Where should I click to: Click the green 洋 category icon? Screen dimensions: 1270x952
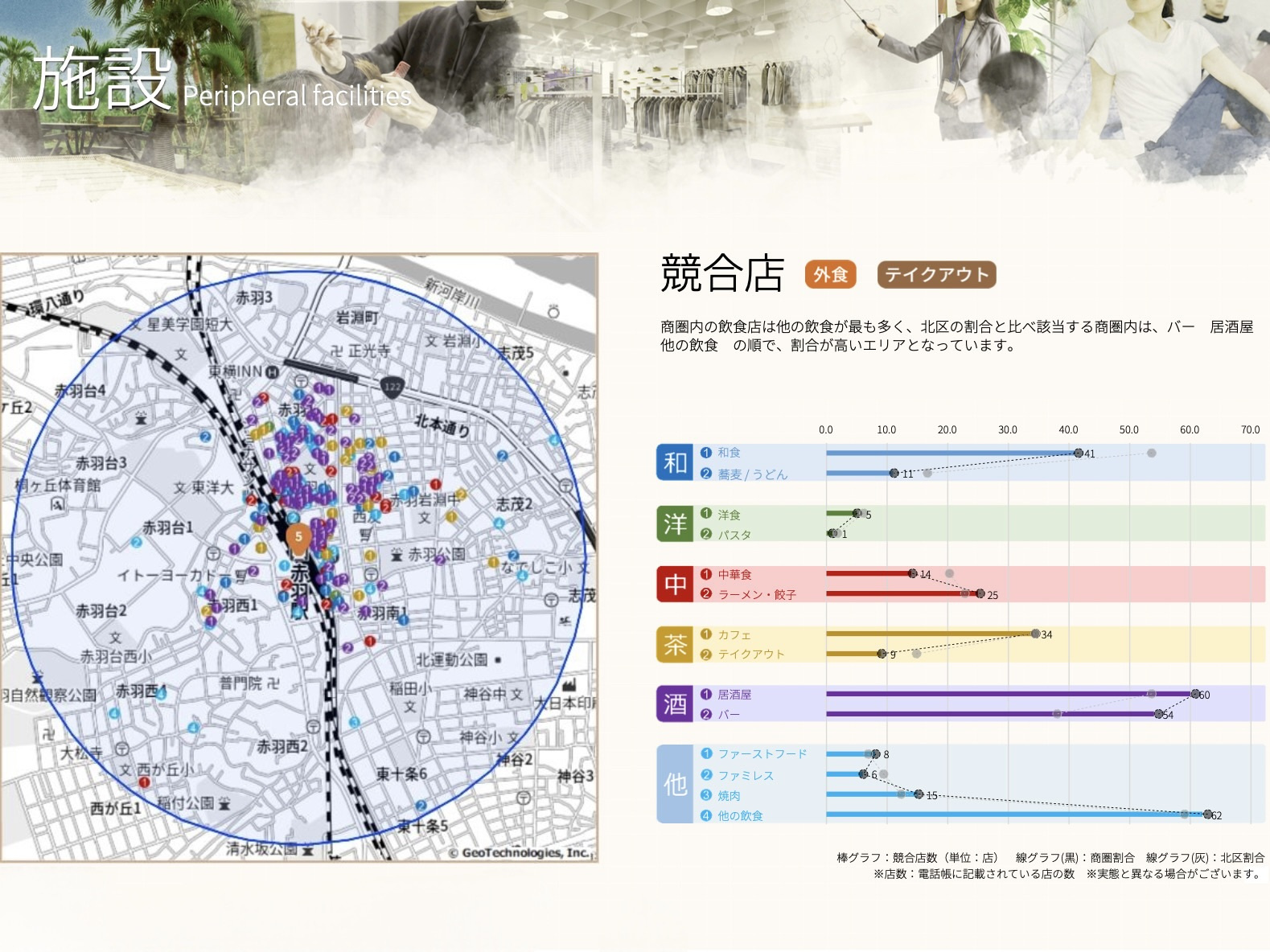(x=675, y=523)
